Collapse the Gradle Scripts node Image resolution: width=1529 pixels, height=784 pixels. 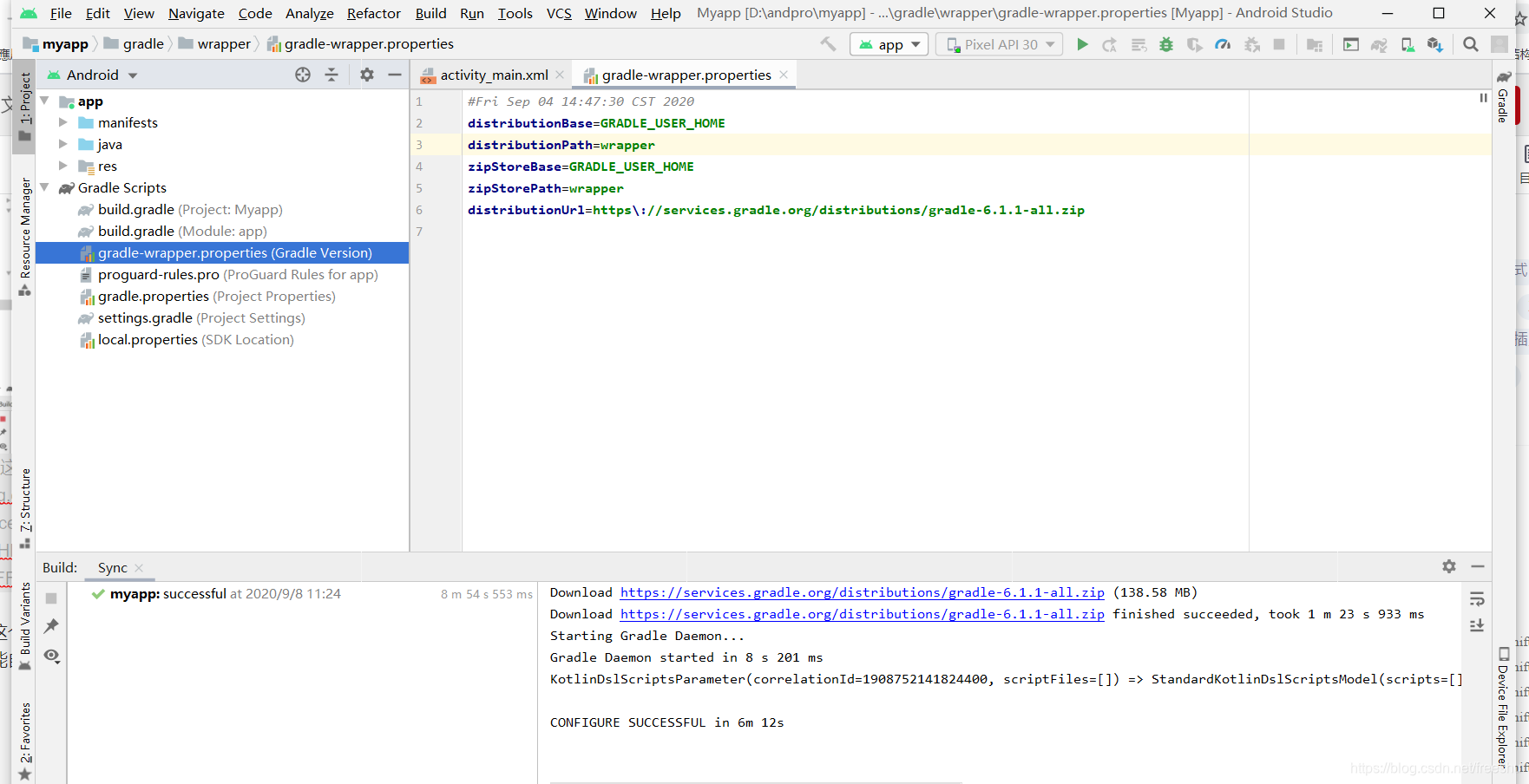(x=45, y=188)
